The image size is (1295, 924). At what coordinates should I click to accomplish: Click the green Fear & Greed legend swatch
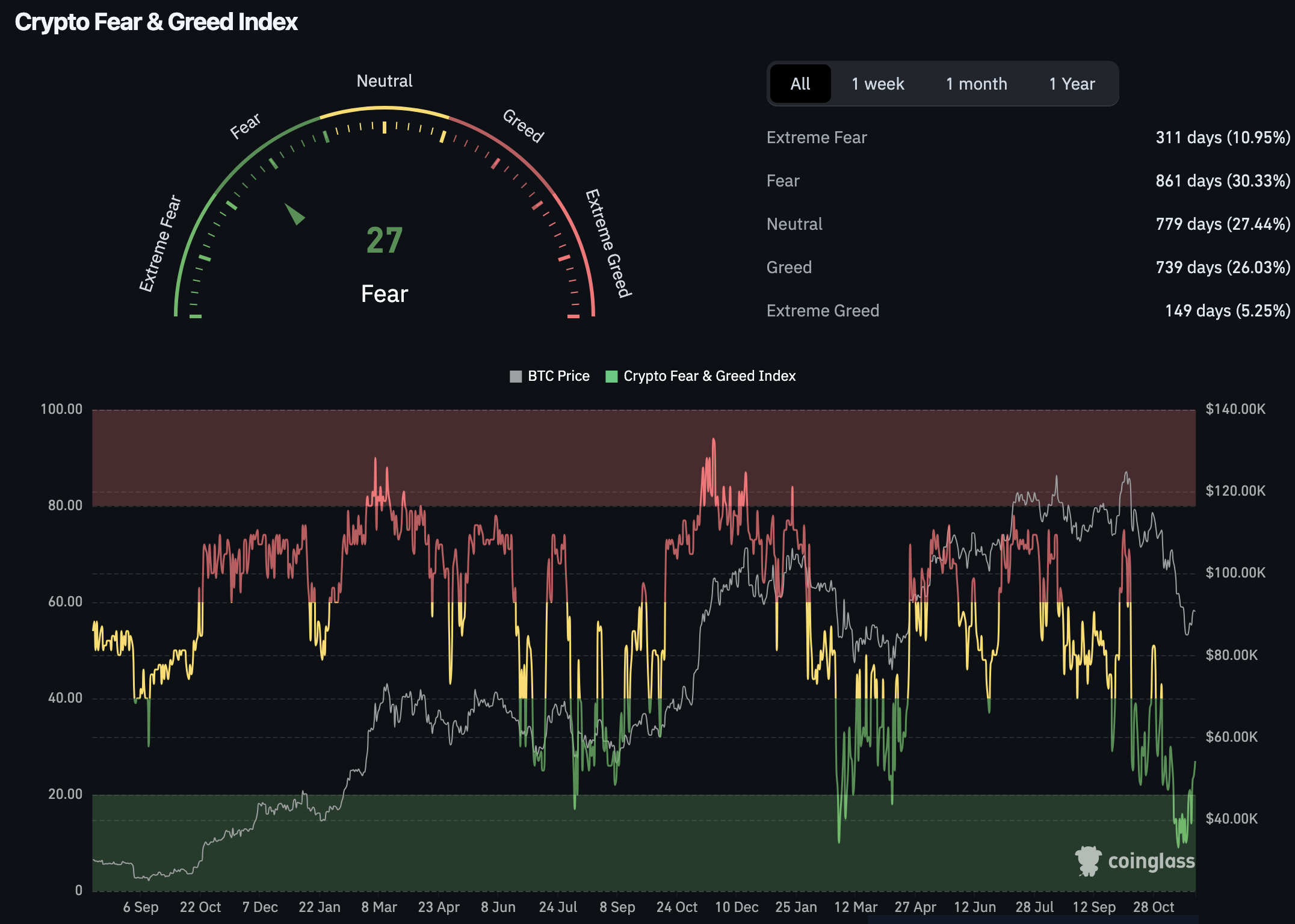pos(611,377)
